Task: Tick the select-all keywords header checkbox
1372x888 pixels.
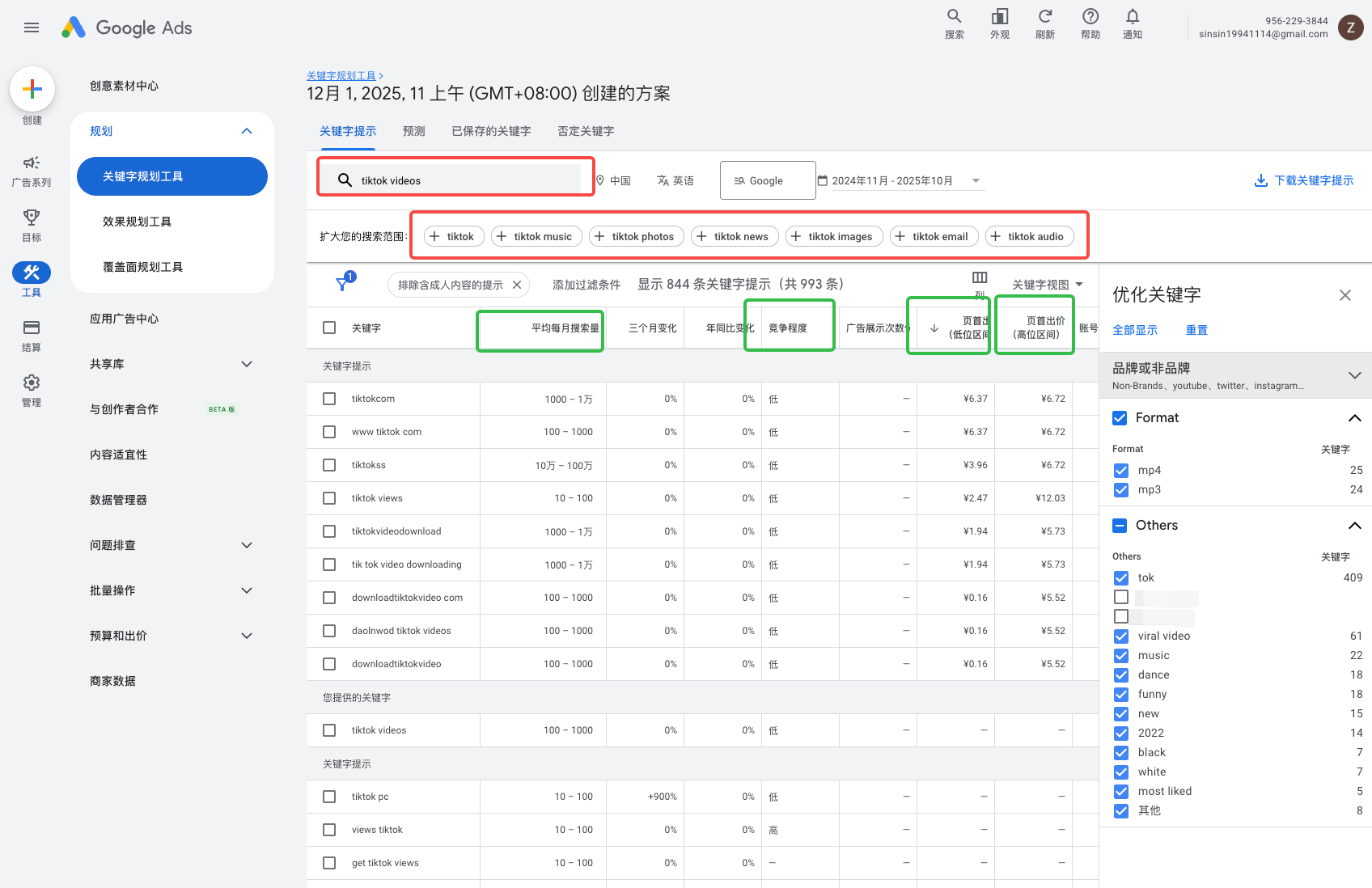Action: coord(329,328)
